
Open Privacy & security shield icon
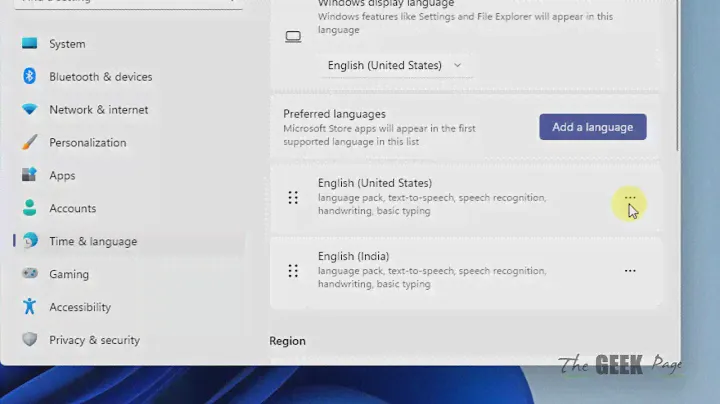click(x=30, y=340)
